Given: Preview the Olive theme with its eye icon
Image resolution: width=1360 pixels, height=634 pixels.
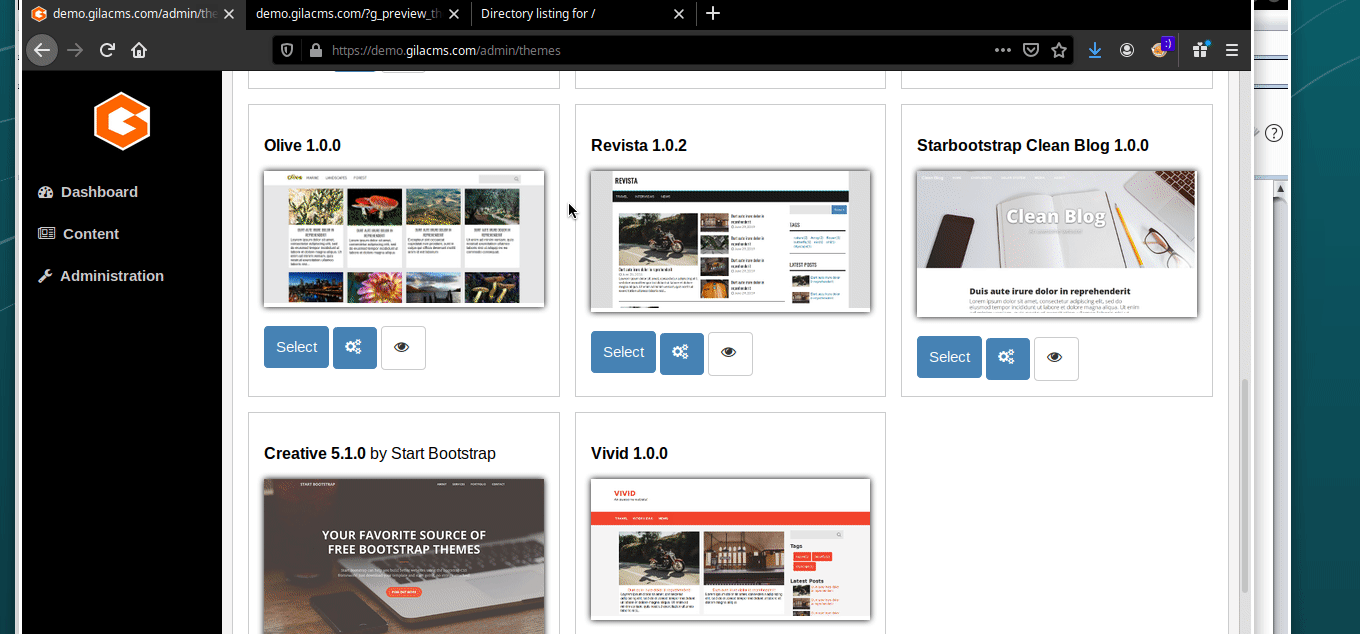Looking at the screenshot, I should point(403,347).
